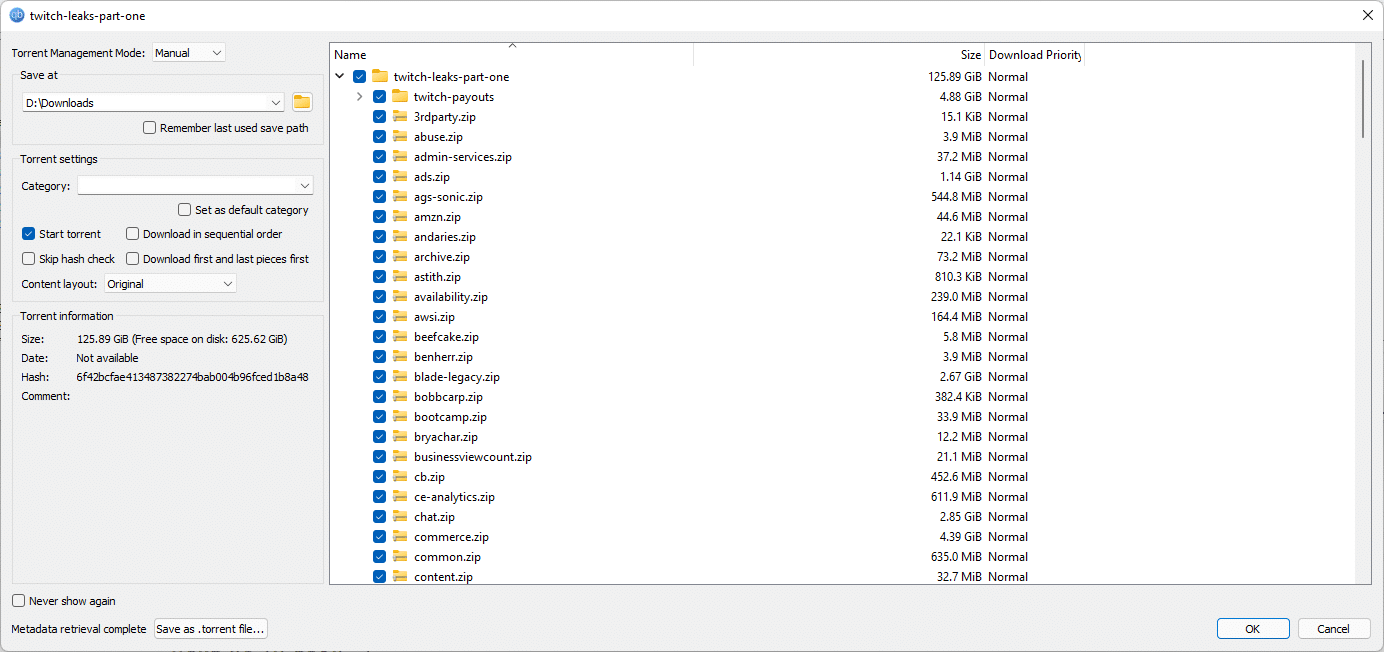Click the zip icon of availability.zip
Image resolution: width=1384 pixels, height=652 pixels.
click(400, 296)
